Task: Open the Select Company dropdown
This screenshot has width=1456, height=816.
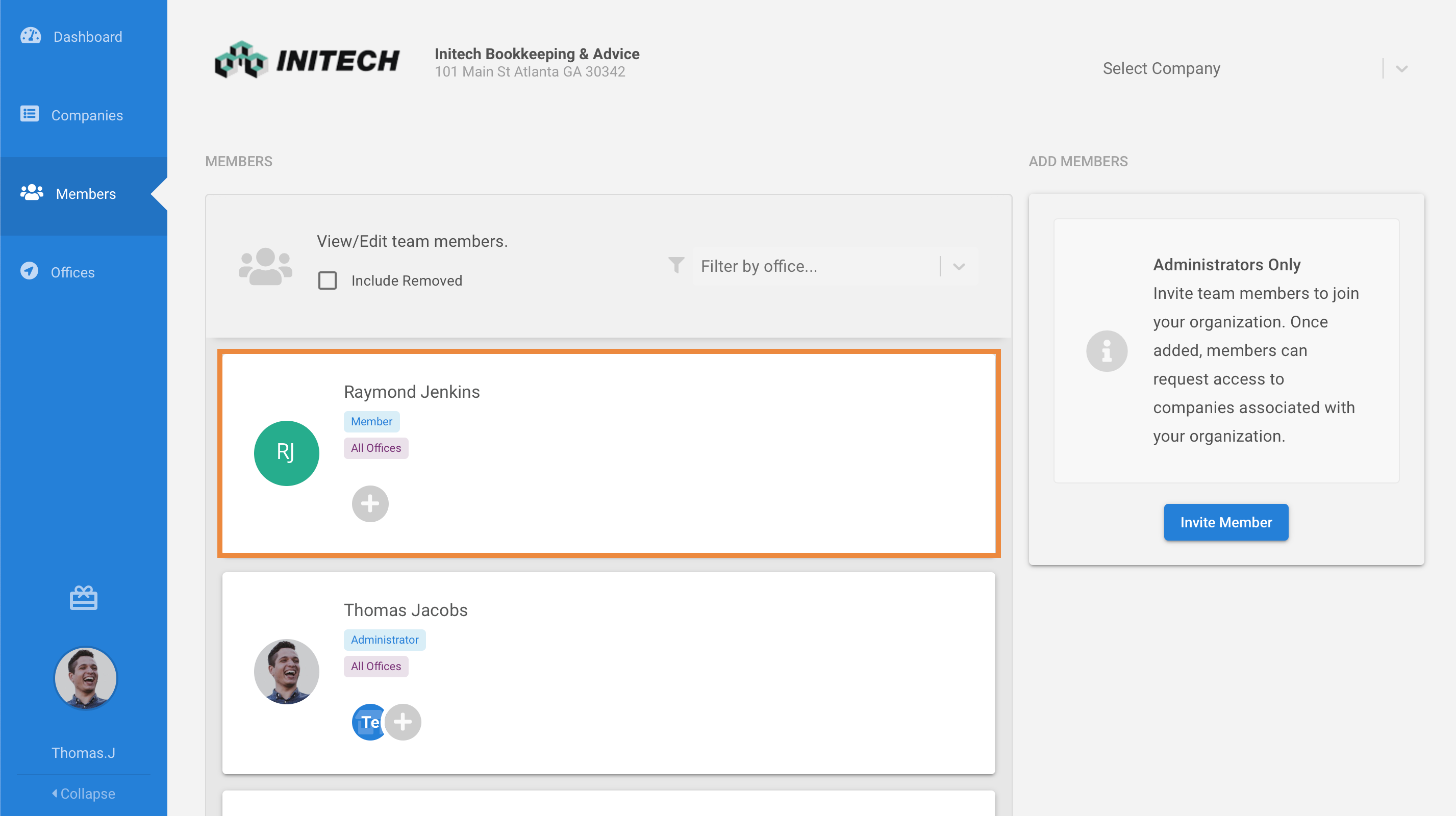Action: click(x=1255, y=68)
